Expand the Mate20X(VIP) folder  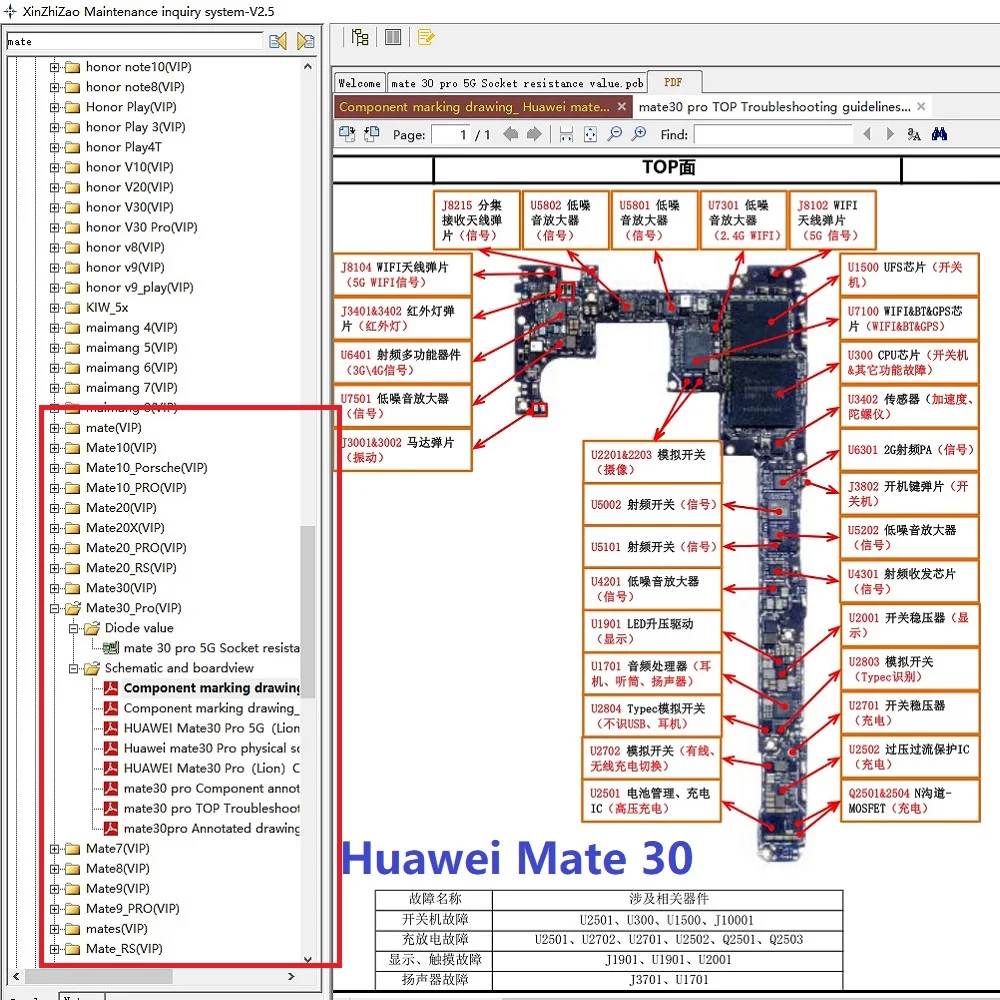[x=54, y=528]
